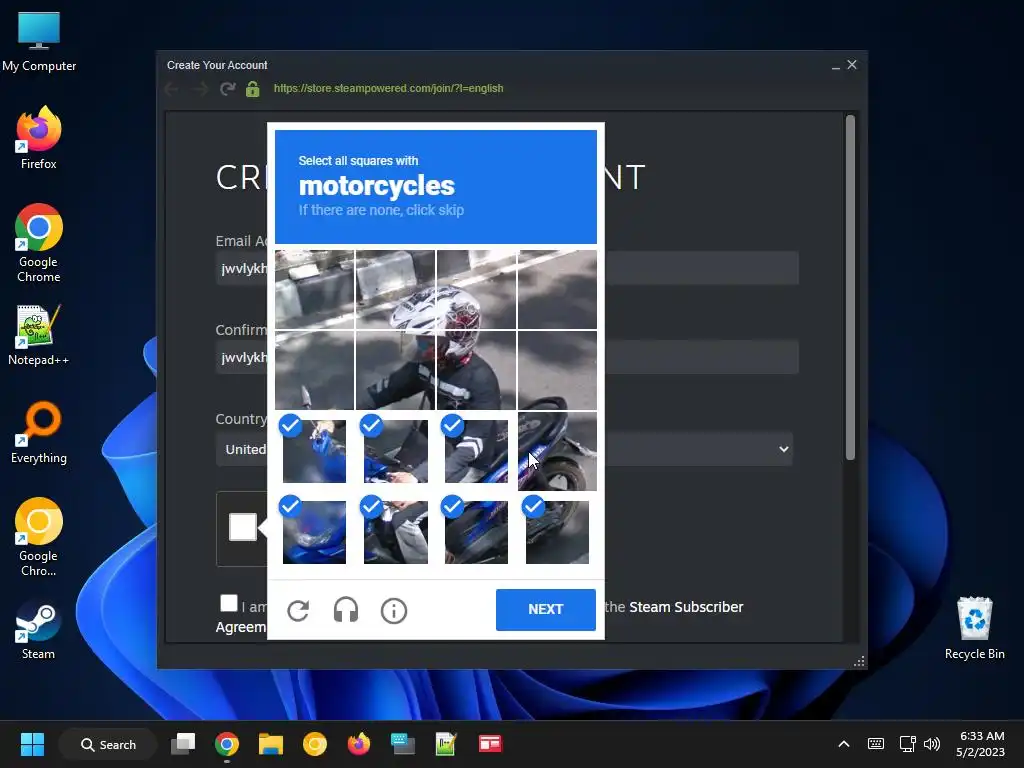Deselect the blue handlebar tile with checkmark
This screenshot has width=1024, height=768.
click(314, 451)
